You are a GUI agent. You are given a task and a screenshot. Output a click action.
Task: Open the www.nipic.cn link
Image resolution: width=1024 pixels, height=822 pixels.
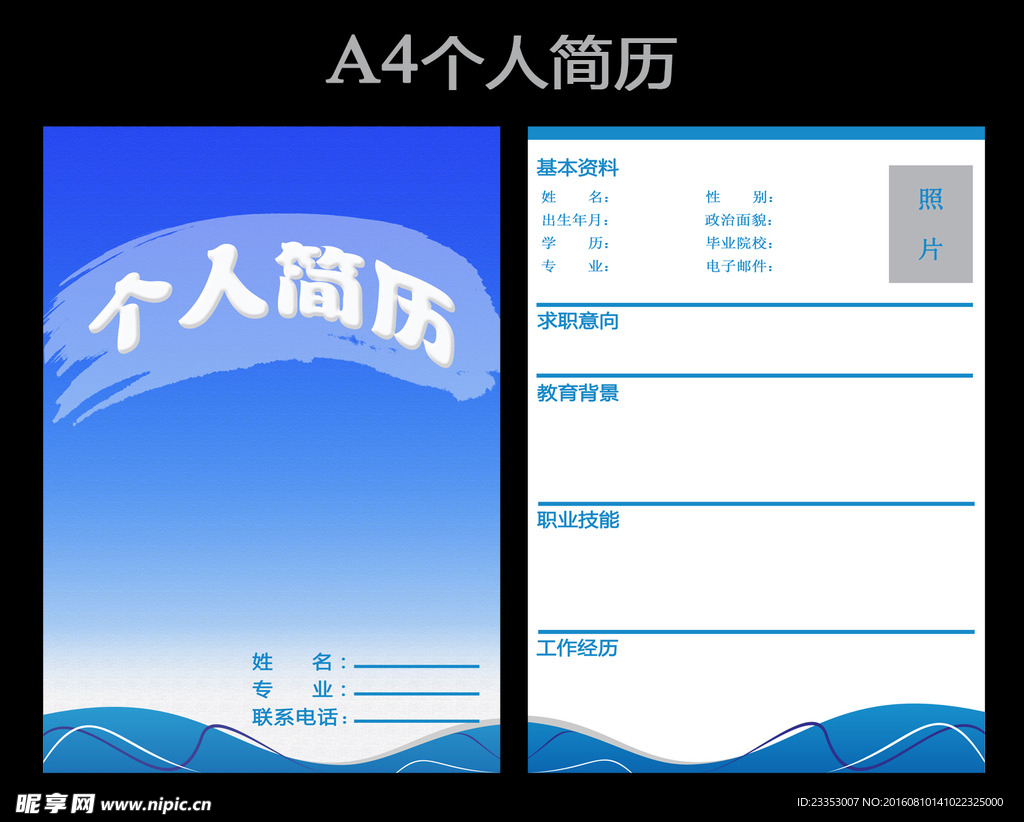pos(156,804)
